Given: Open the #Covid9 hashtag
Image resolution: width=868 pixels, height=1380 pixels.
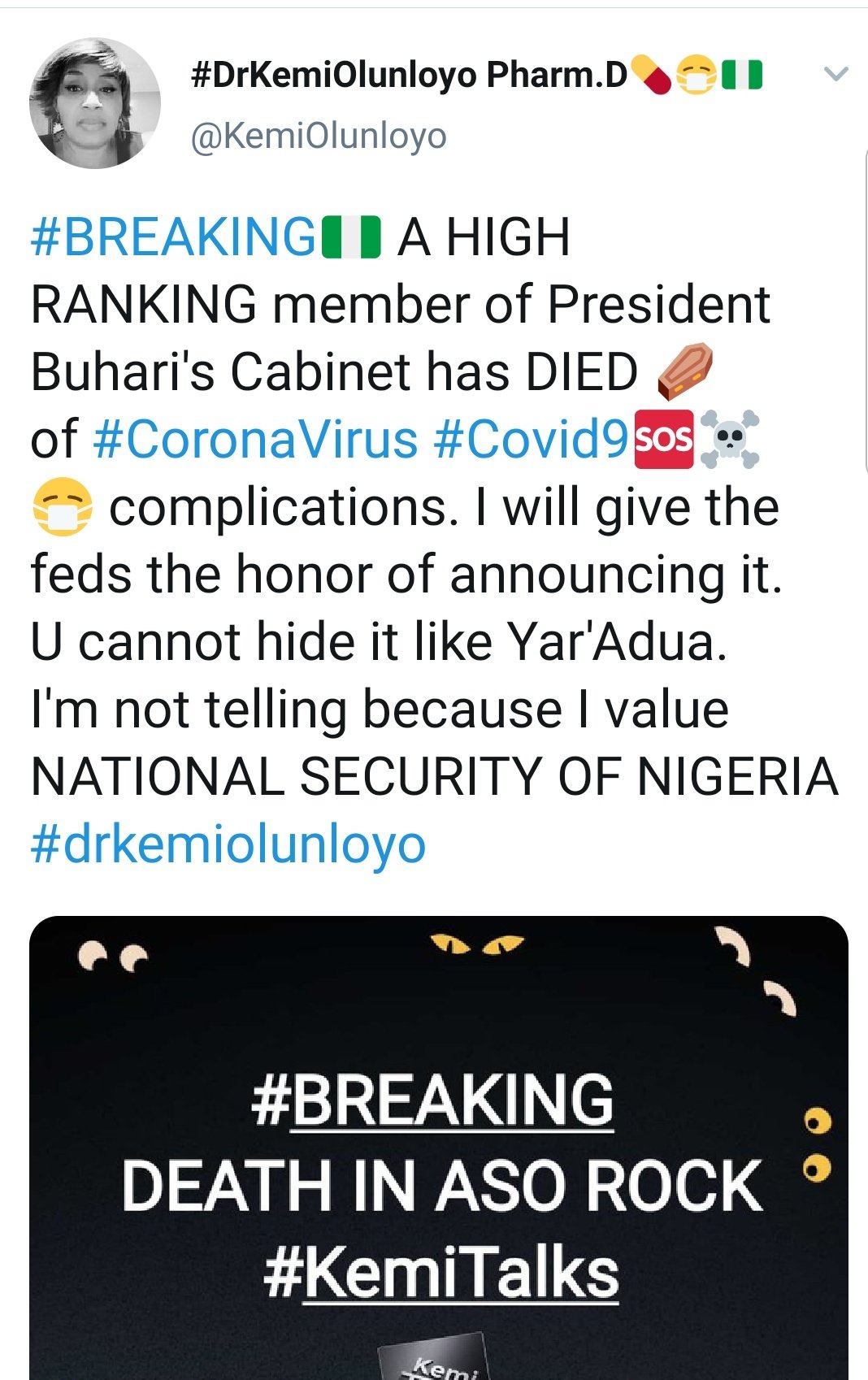Looking at the screenshot, I should 532,440.
